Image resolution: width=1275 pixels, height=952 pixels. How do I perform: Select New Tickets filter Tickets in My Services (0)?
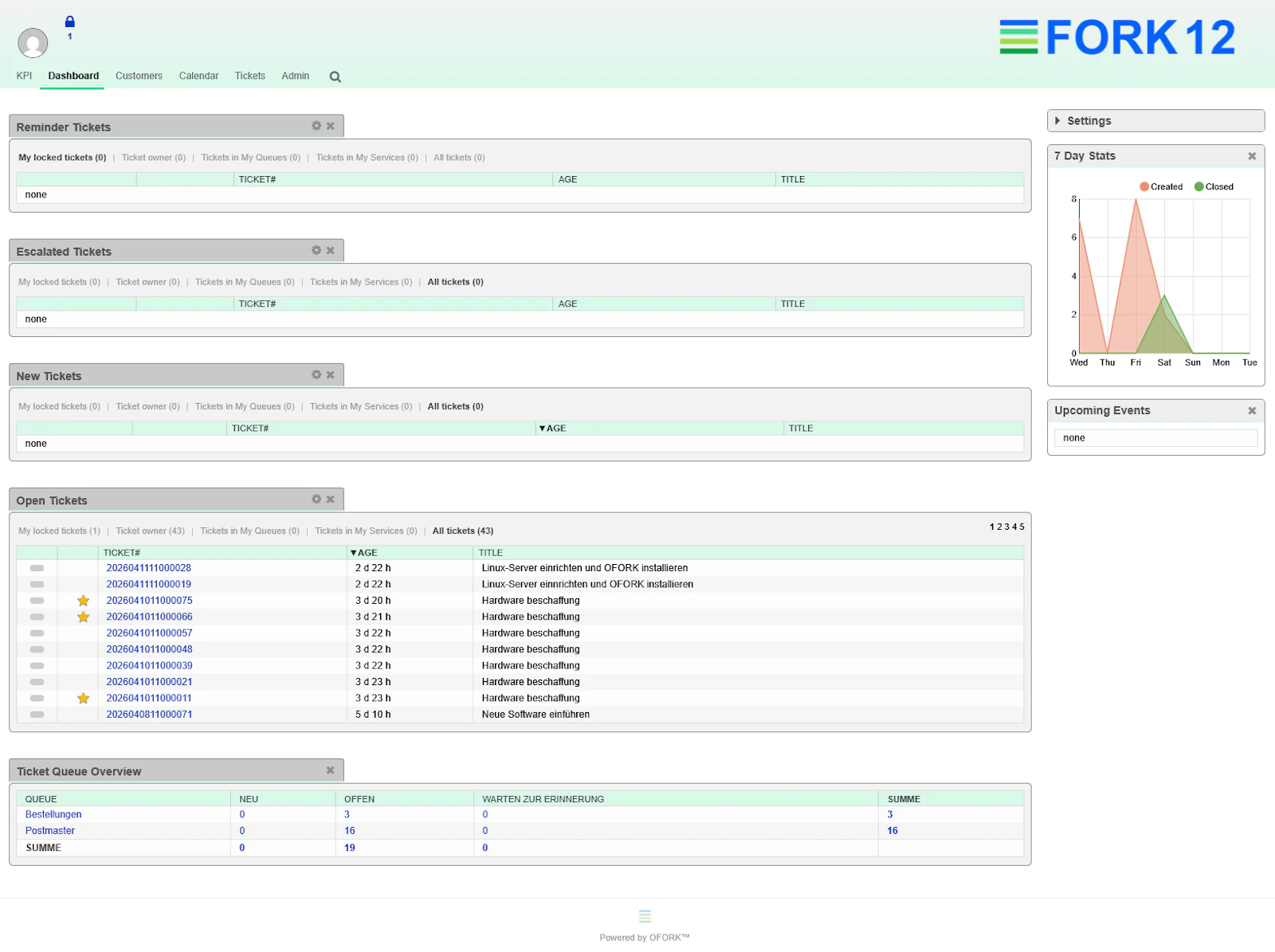[361, 406]
